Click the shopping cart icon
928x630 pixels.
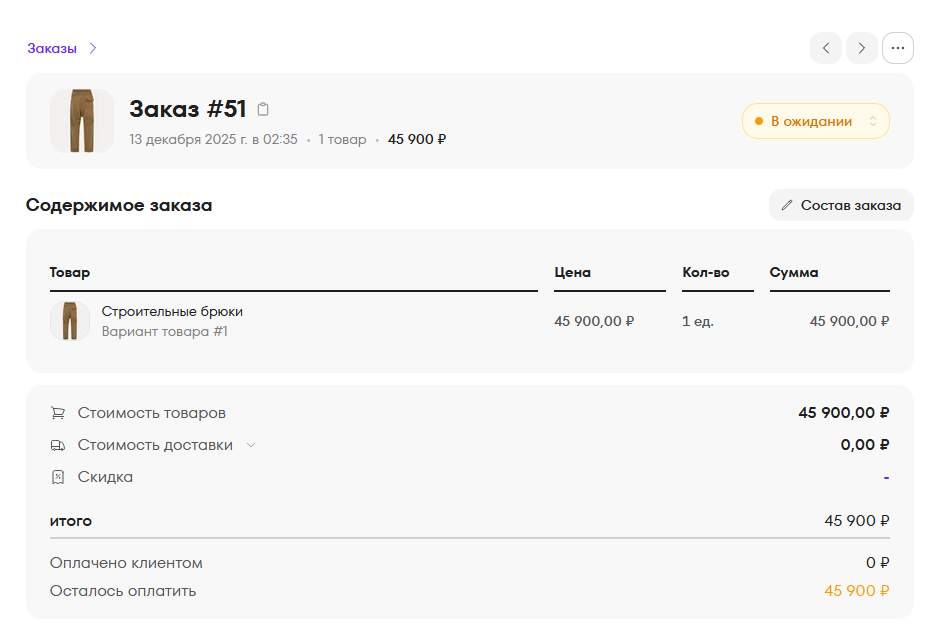(x=58, y=413)
